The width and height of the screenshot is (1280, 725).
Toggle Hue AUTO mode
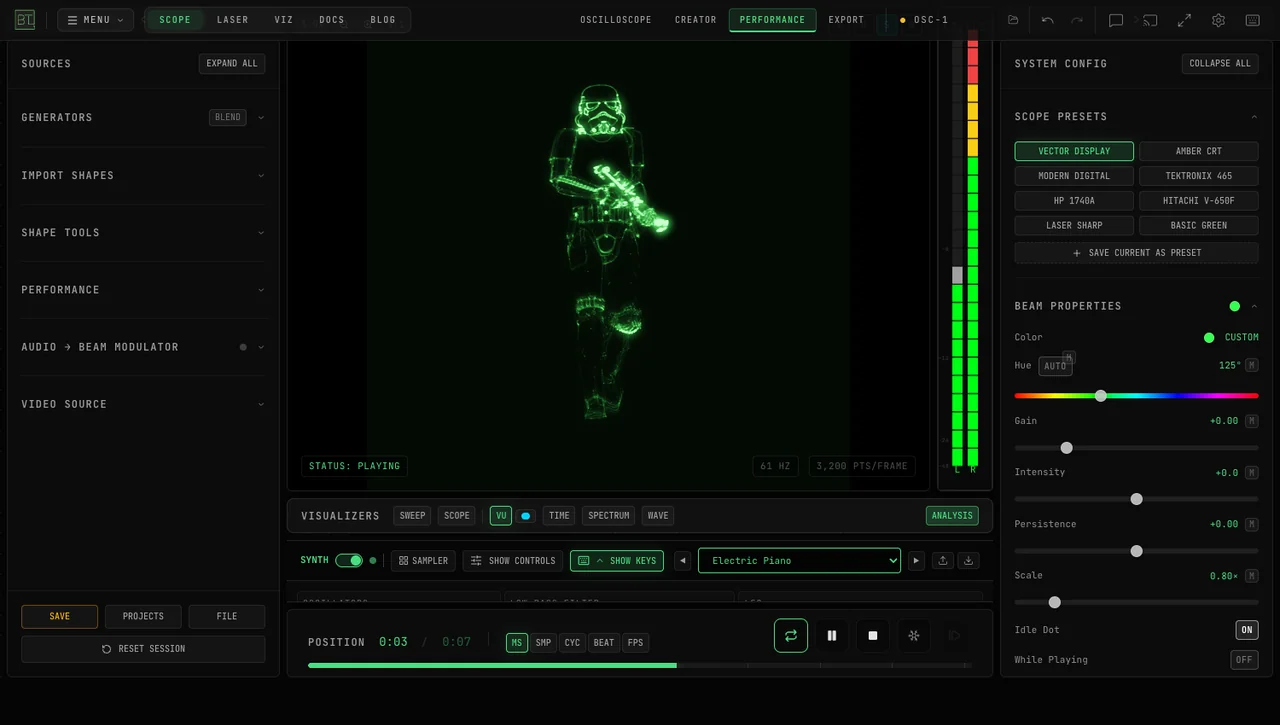[x=1055, y=366]
